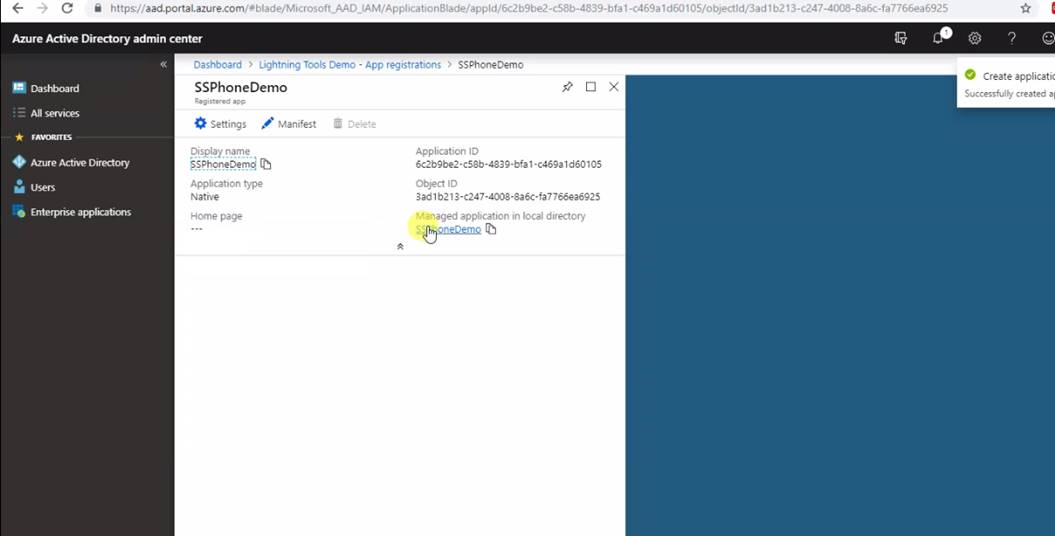Maximize the SSPhoneDemo blade
The width and height of the screenshot is (1055, 536).
point(591,87)
